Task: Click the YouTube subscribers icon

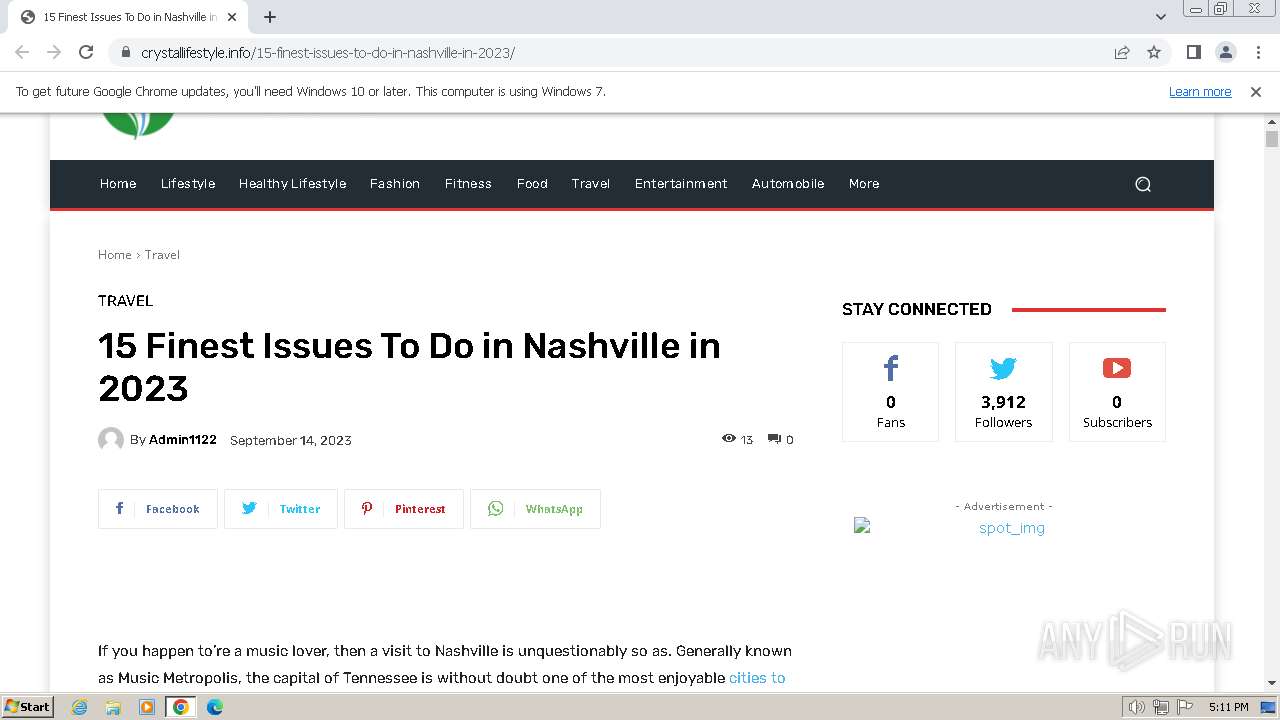Action: tap(1117, 368)
